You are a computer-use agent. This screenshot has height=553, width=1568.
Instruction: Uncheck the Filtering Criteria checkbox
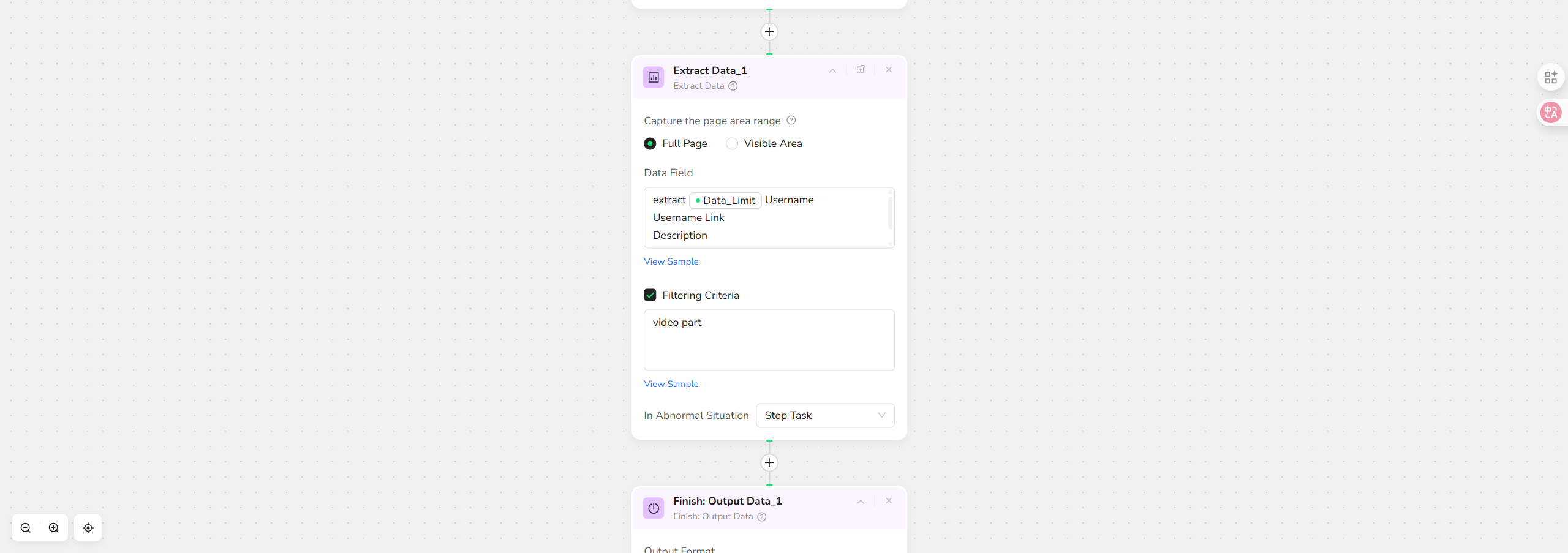click(650, 295)
